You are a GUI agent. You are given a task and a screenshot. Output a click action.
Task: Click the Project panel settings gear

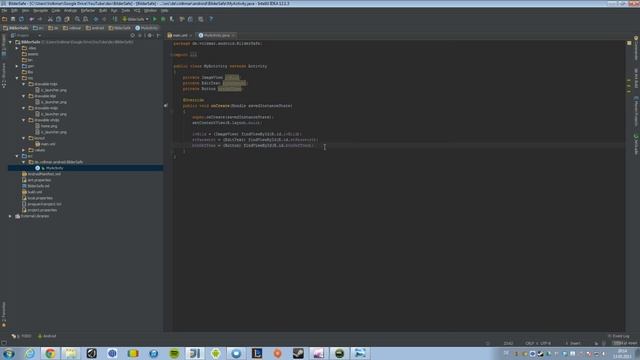click(149, 36)
